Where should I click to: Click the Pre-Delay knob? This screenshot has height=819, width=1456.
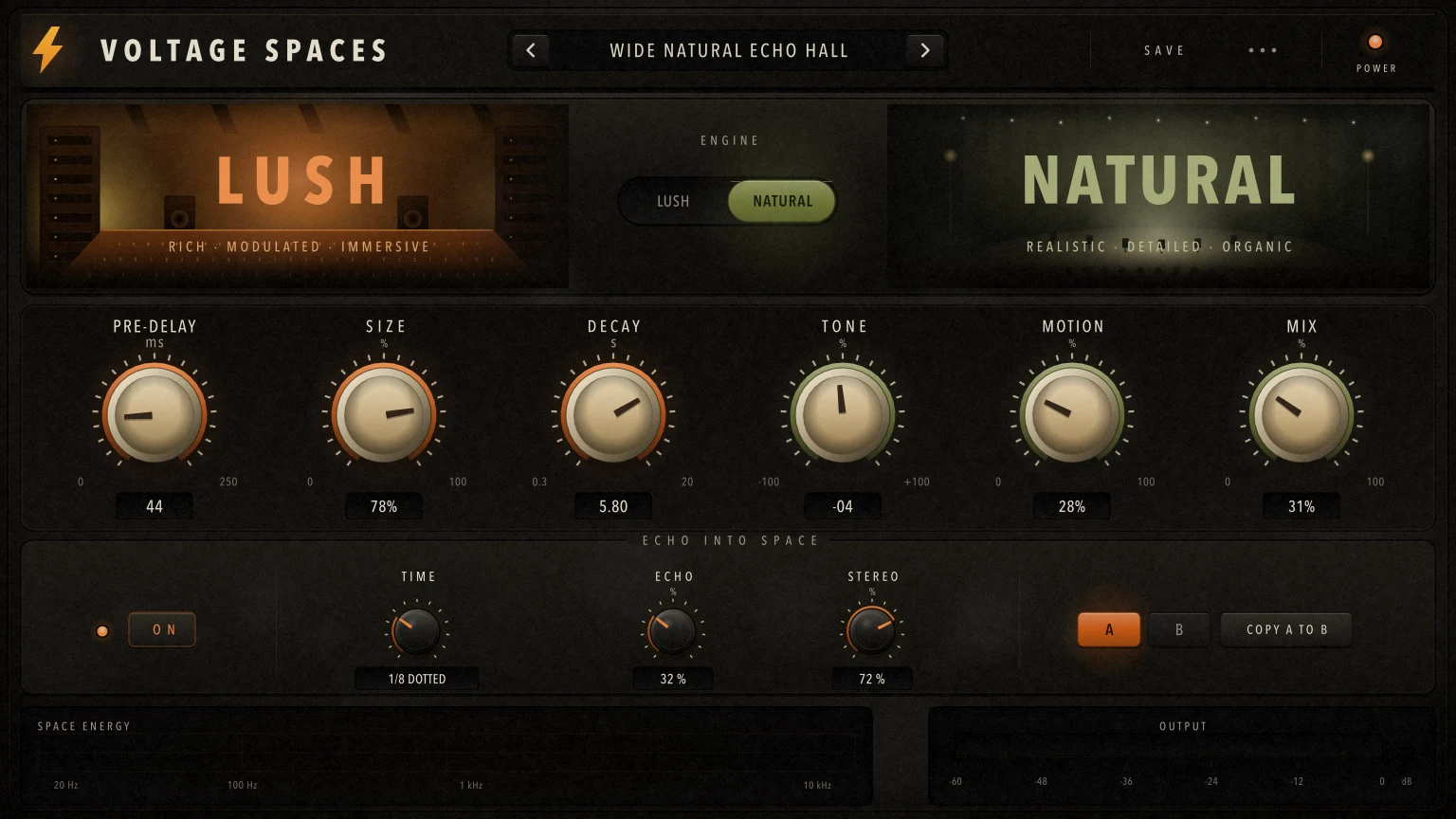[x=155, y=414]
